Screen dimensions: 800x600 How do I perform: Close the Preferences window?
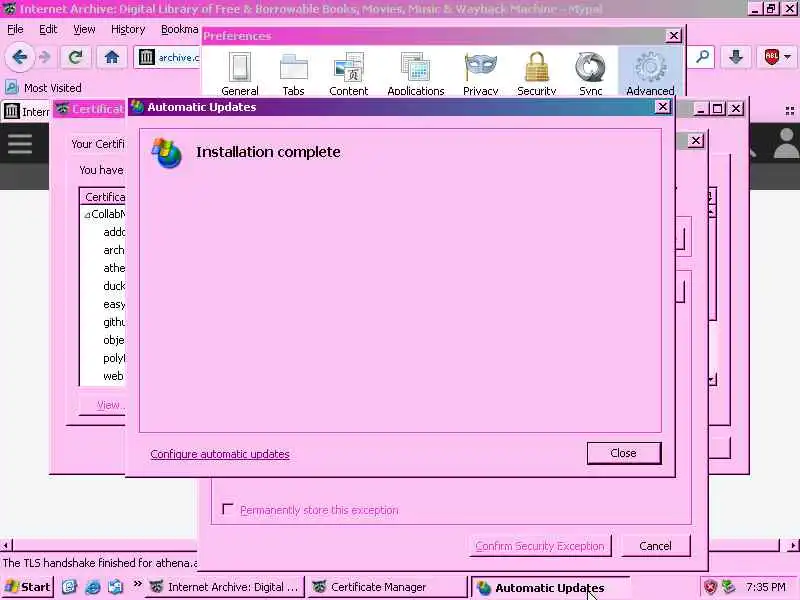(673, 36)
